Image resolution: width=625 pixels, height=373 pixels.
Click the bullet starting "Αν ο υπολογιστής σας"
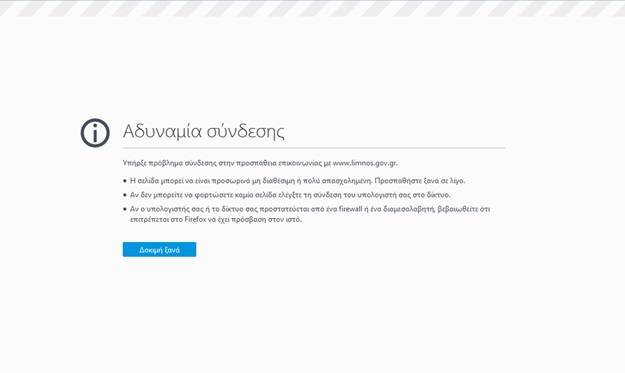point(310,214)
